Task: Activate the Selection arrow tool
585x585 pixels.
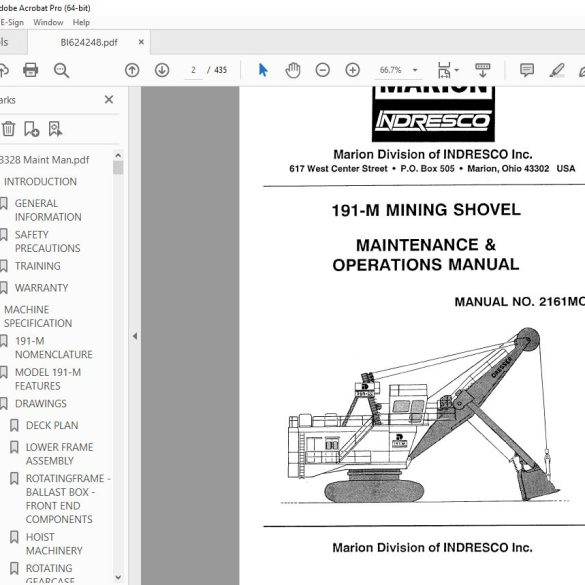Action: tap(263, 70)
